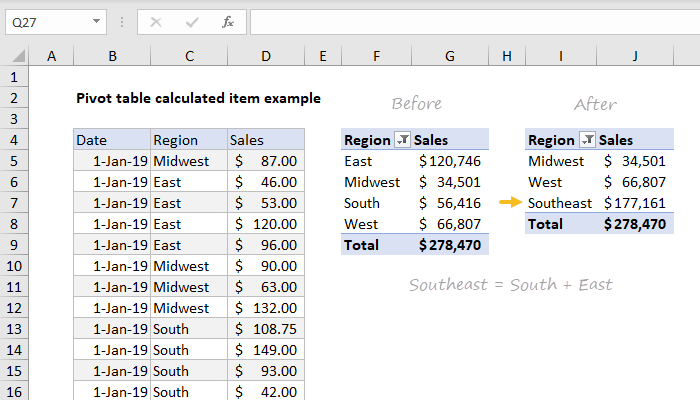Click the Sales cell showing 149.00

(266, 350)
